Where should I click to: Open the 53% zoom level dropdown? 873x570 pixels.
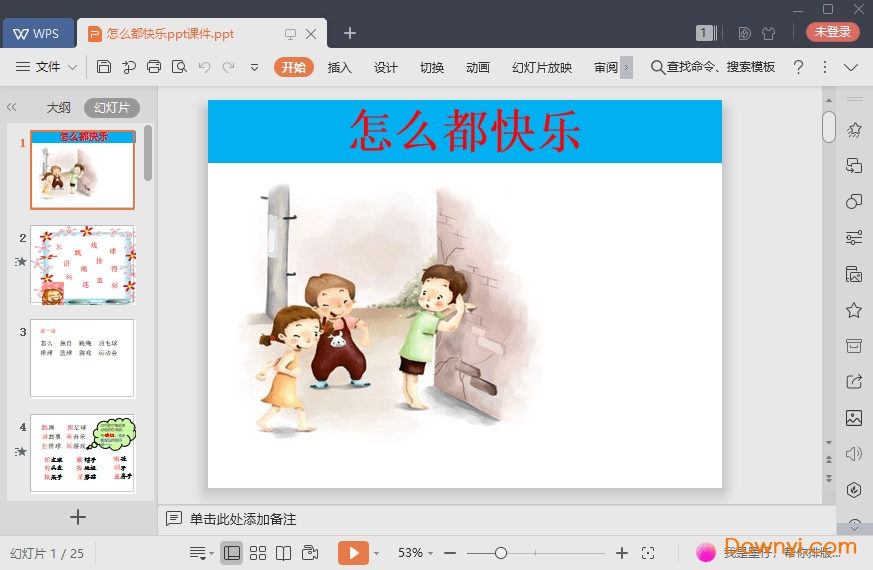click(x=415, y=553)
